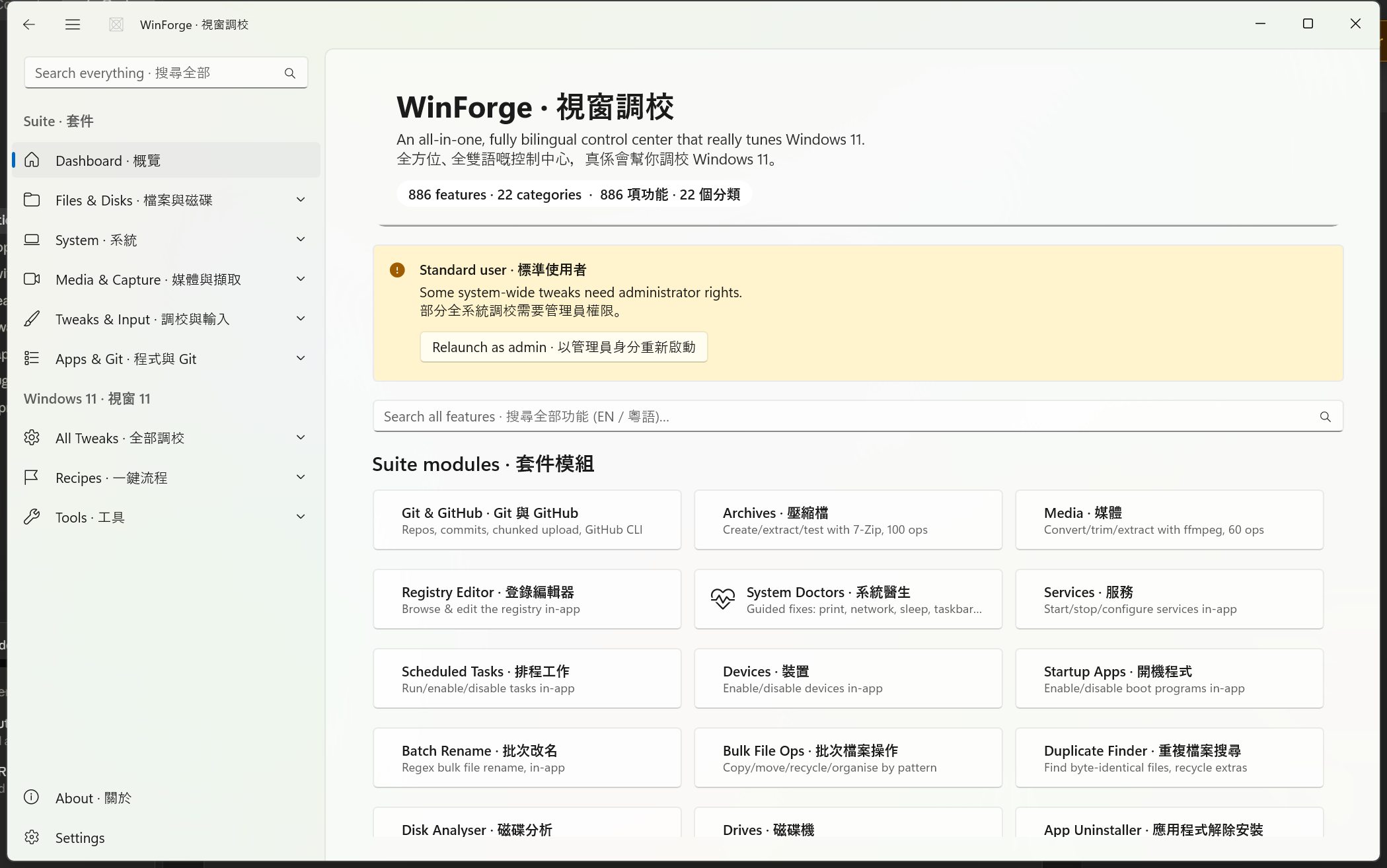Click the Standard user warning icon
The height and width of the screenshot is (868, 1387).
pos(397,270)
